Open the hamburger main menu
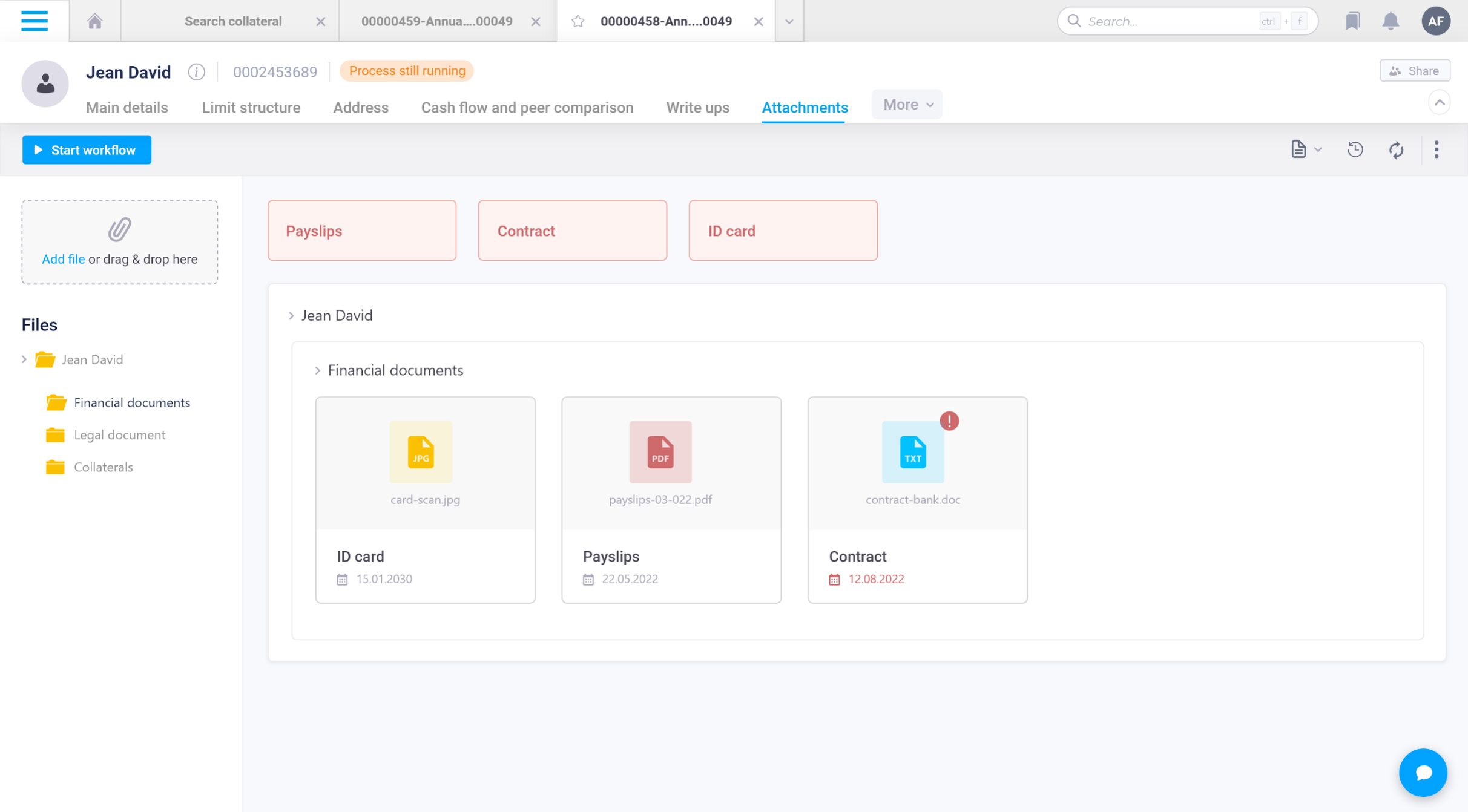This screenshot has height=812, width=1468. coord(34,21)
